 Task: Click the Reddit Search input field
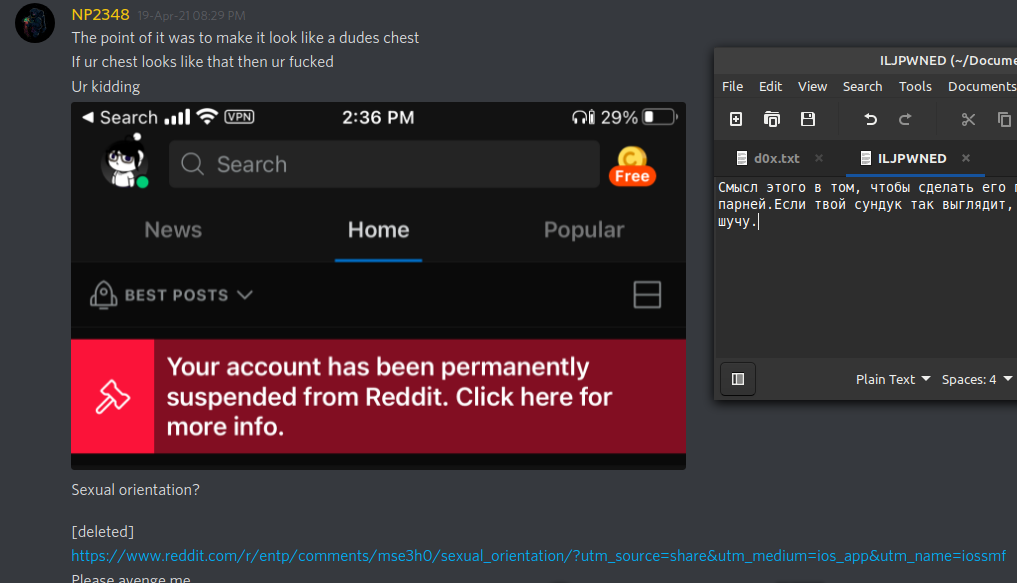pos(384,164)
